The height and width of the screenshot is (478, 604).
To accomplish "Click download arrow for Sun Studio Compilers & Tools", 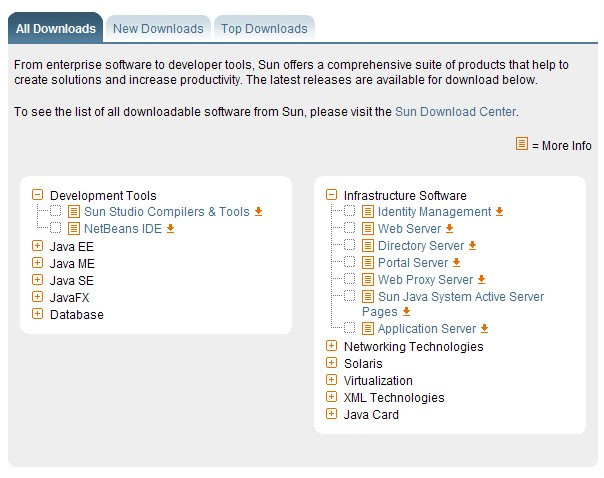I will point(258,211).
